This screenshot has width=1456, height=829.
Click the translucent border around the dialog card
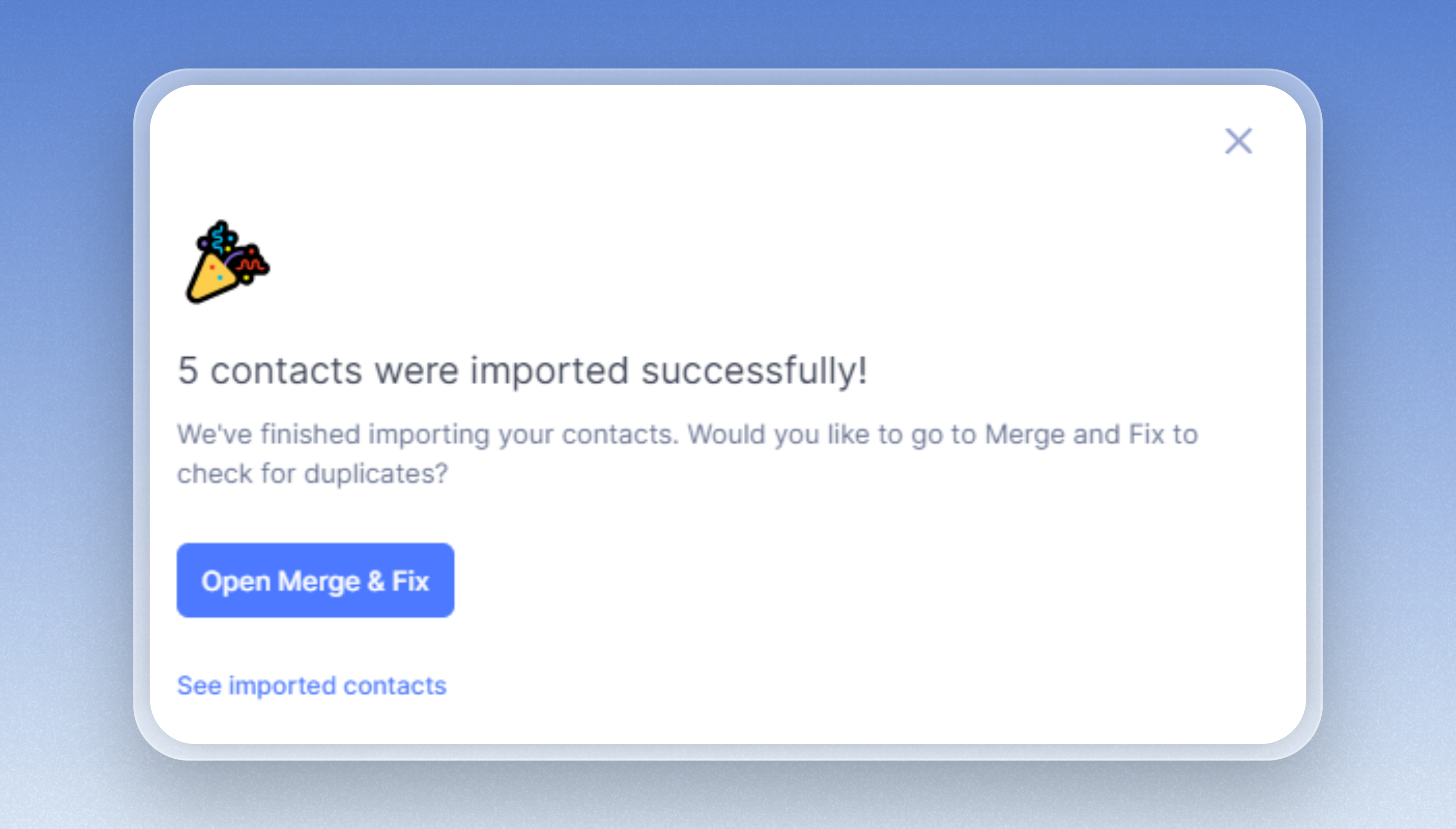728,77
